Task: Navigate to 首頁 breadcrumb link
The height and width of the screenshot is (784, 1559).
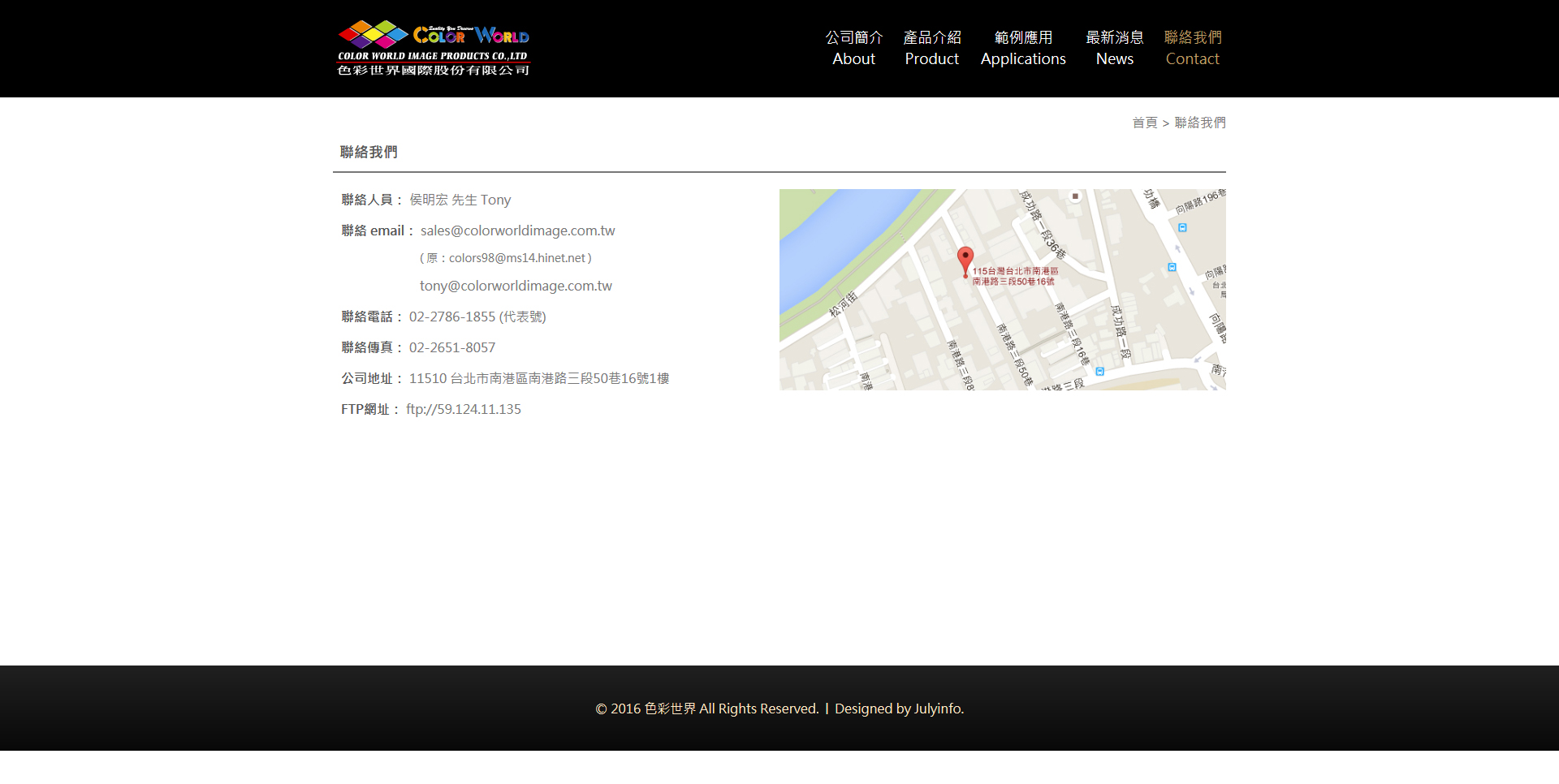Action: tap(1147, 123)
